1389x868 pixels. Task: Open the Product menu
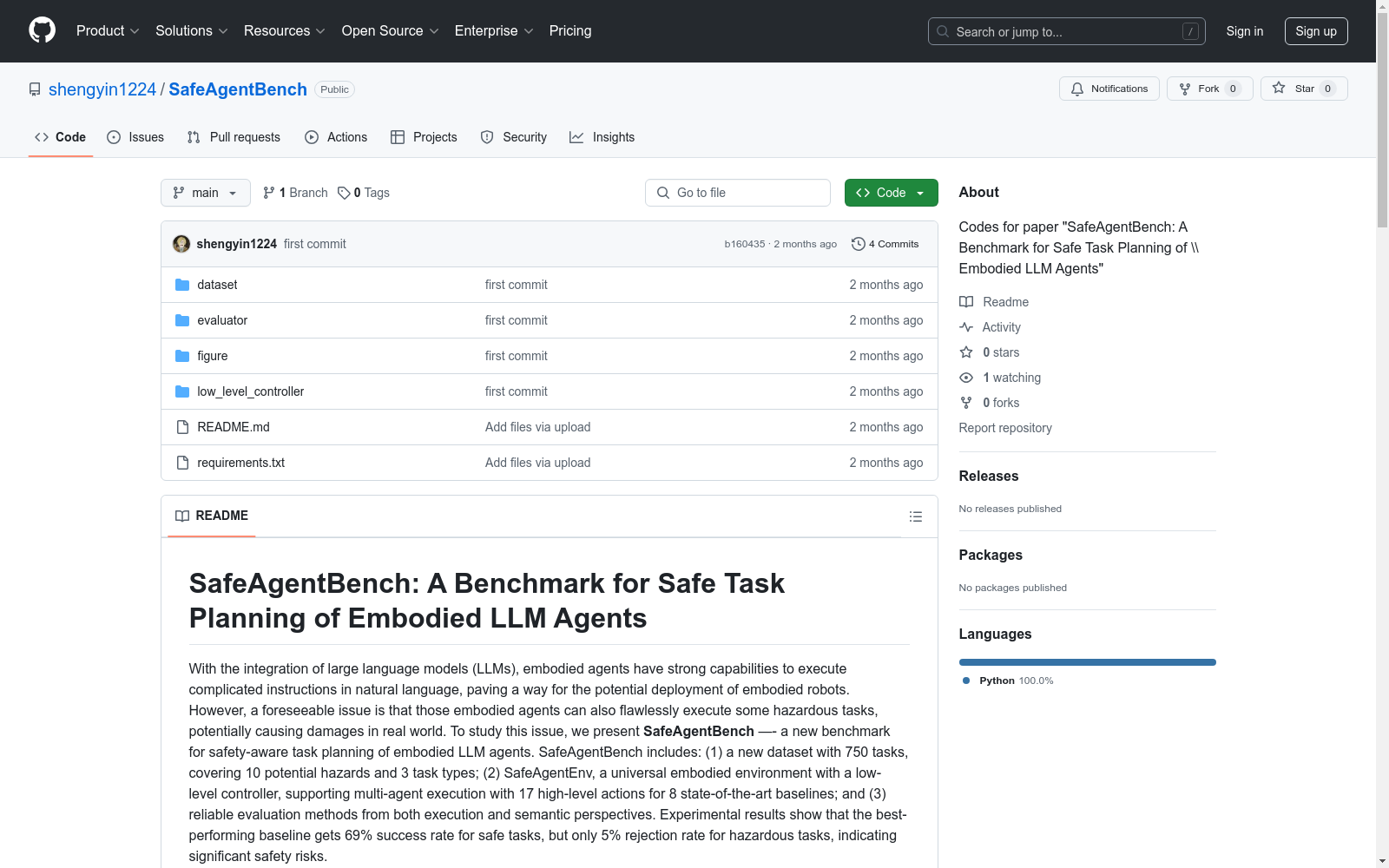coord(108,31)
